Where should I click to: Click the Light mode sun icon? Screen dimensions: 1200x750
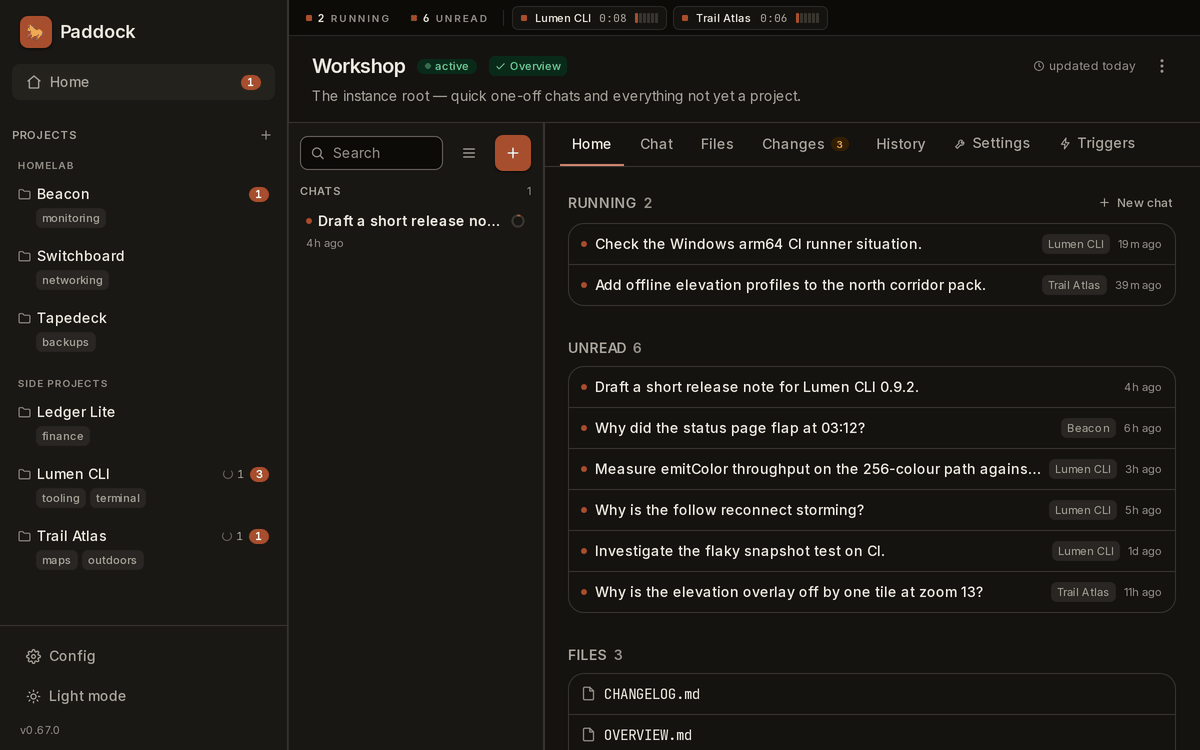(x=34, y=696)
